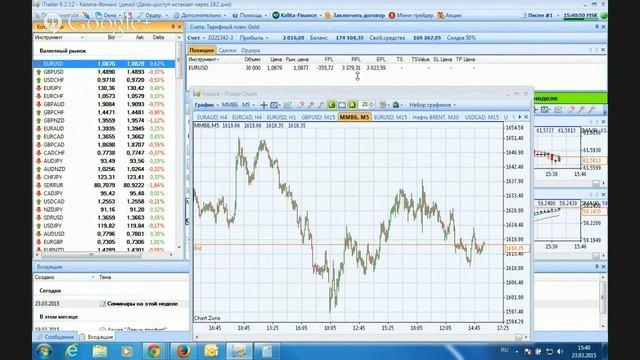This screenshot has width=640, height=360.
Task: Select the USDCHF quote row
Action: click(x=104, y=80)
